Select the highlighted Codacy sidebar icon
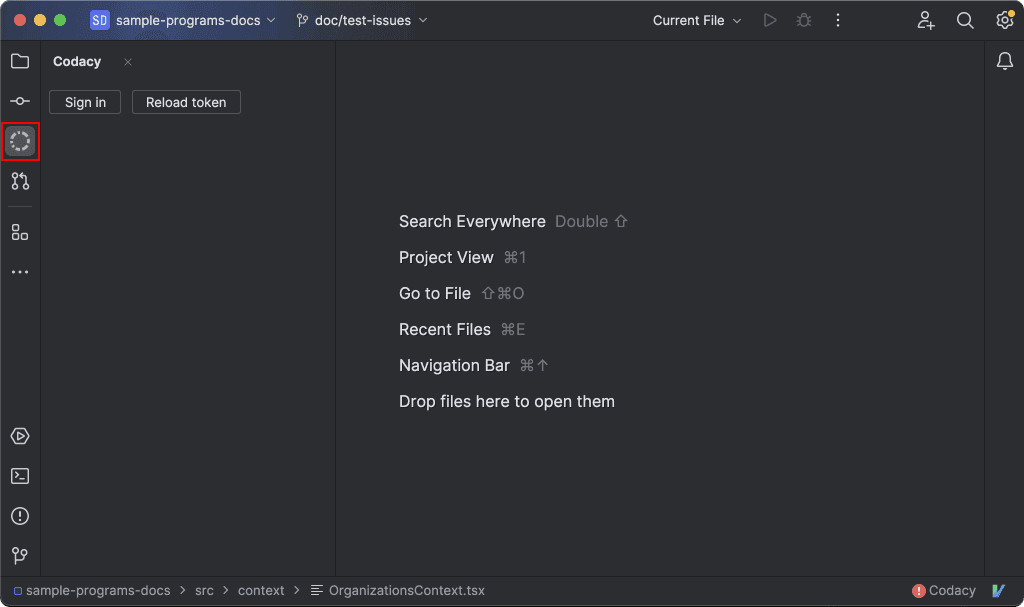The height and width of the screenshot is (607, 1024). (20, 141)
